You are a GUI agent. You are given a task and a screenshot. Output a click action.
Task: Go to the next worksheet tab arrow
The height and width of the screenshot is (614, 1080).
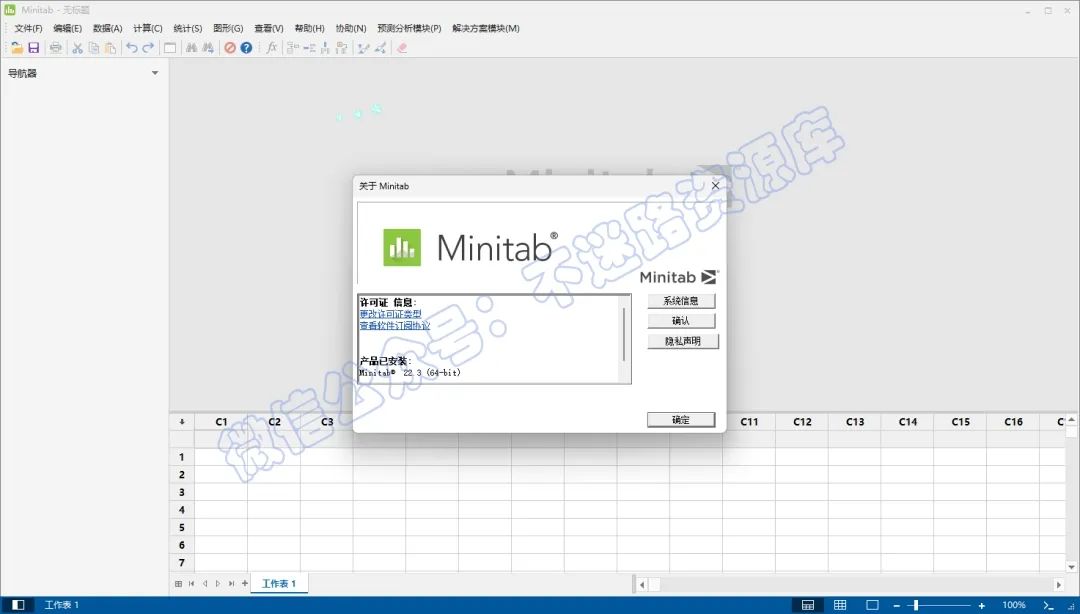tap(218, 584)
